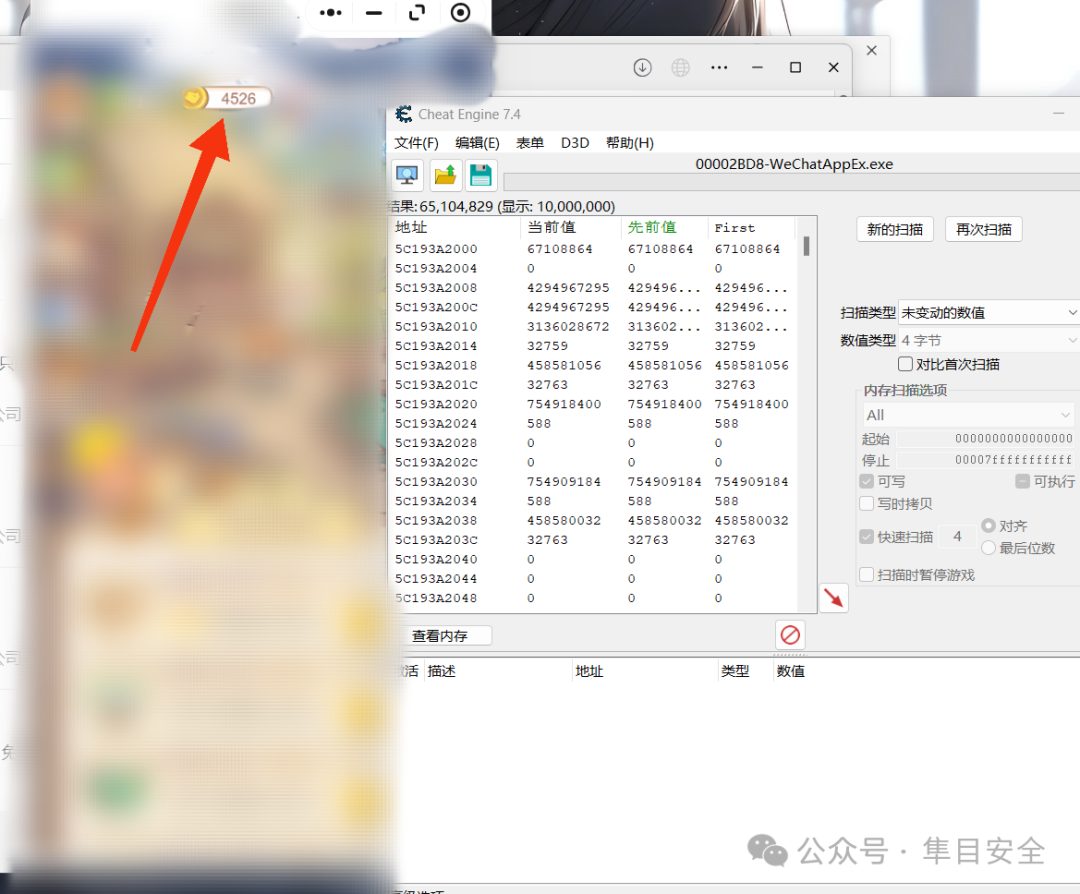Click the mini program three-dots menu icon
This screenshot has height=894, width=1080.
click(x=331, y=12)
